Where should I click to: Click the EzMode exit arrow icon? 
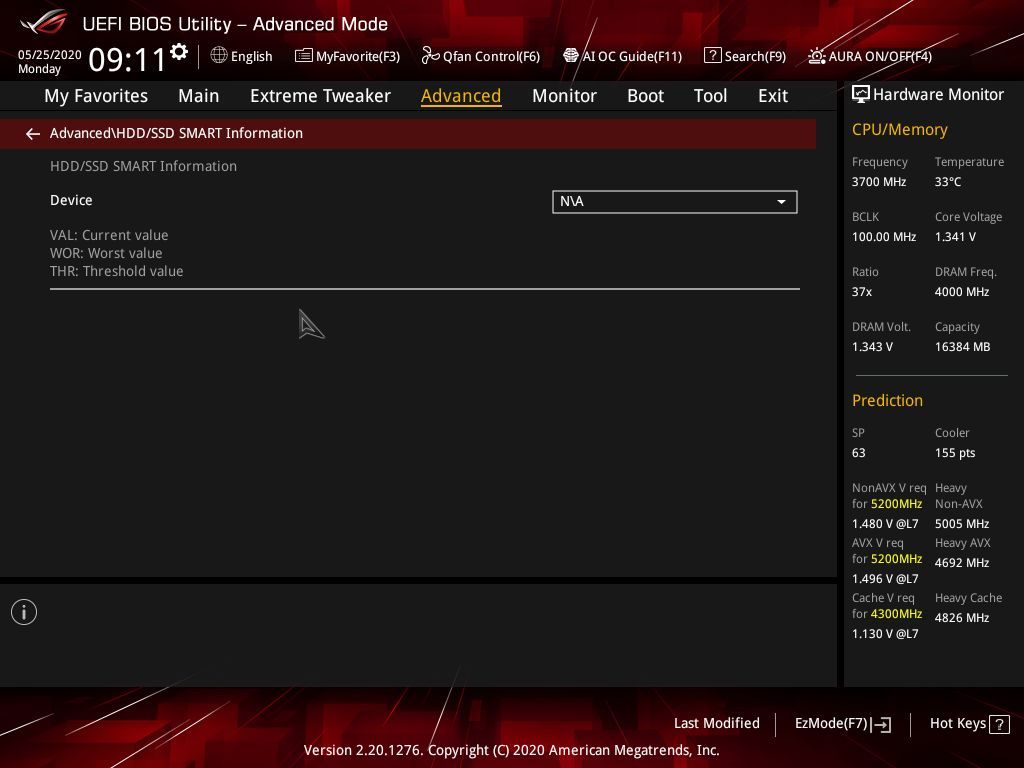(x=881, y=724)
